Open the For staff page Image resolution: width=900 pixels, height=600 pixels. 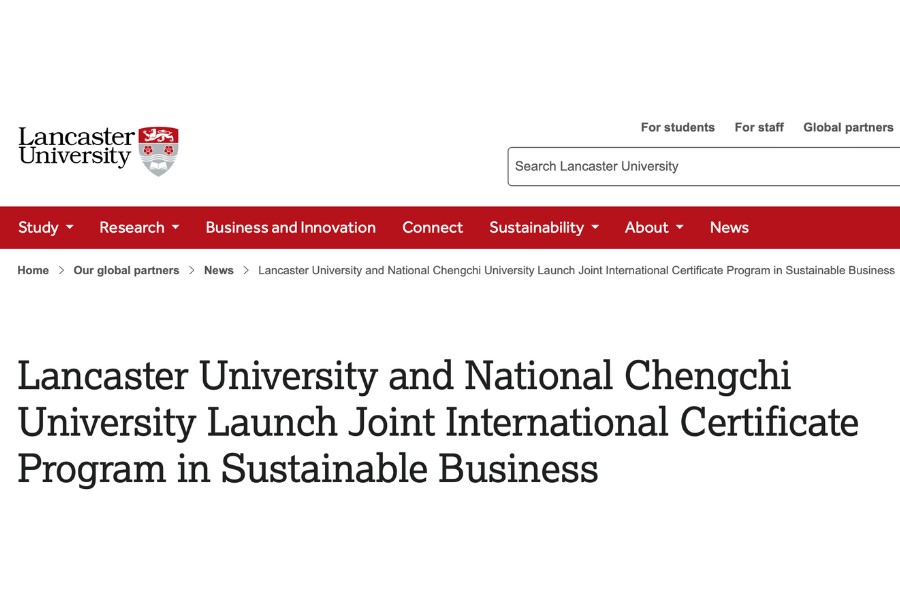pyautogui.click(x=759, y=127)
